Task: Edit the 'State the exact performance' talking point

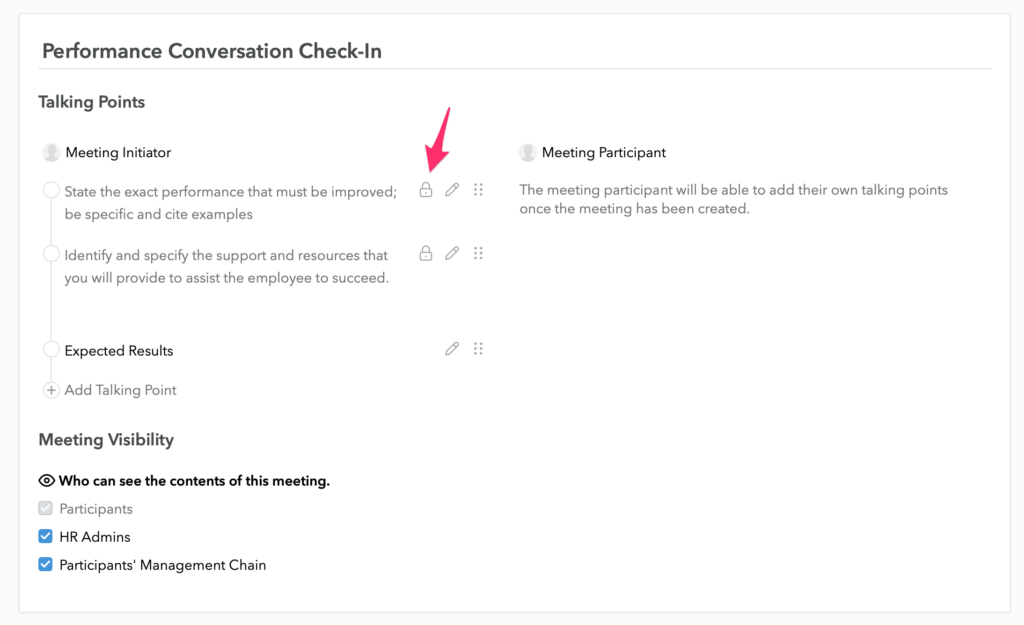Action: click(x=452, y=189)
